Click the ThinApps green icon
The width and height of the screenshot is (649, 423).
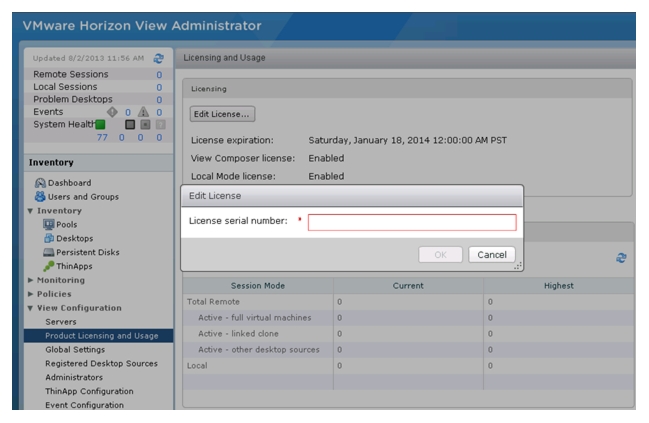click(x=48, y=266)
